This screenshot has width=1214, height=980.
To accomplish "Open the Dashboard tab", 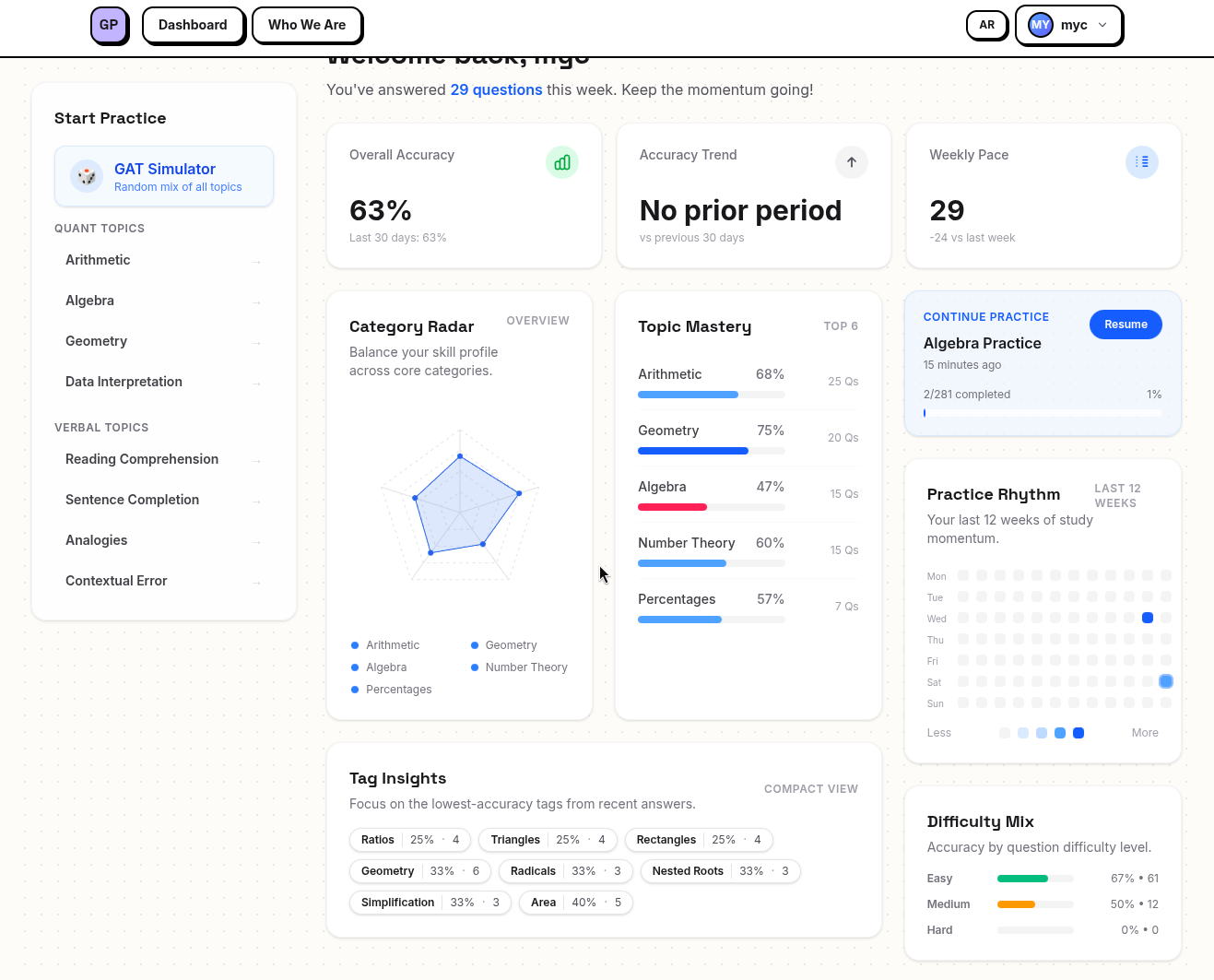I will click(x=193, y=25).
